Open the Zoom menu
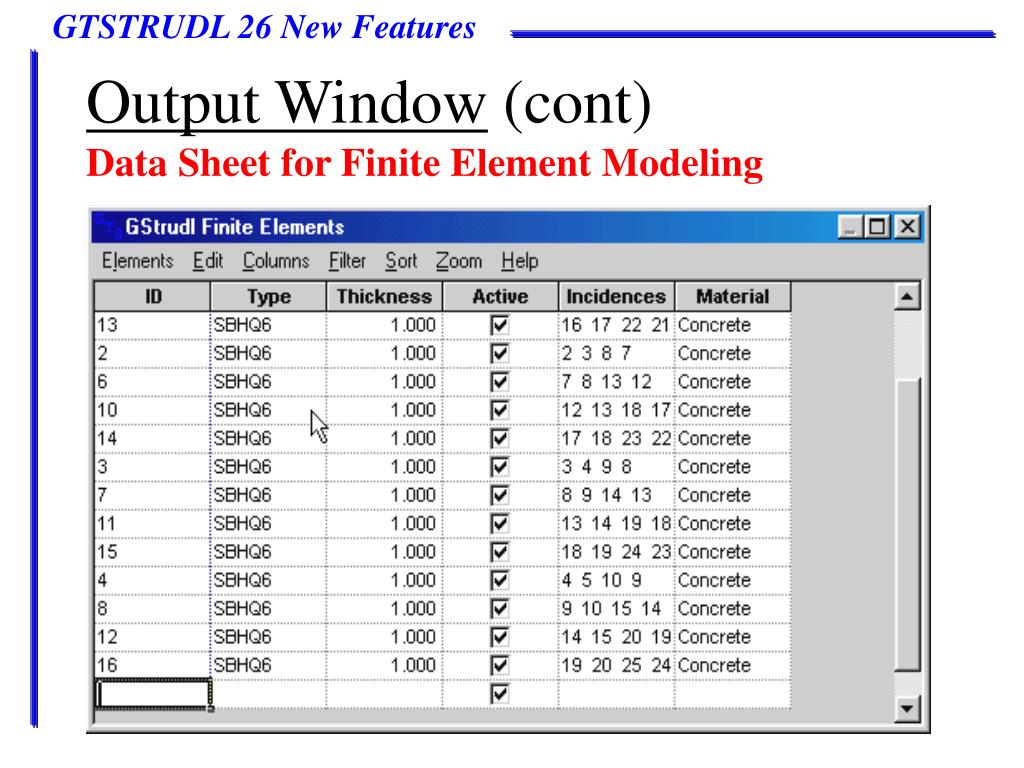 coord(459,261)
